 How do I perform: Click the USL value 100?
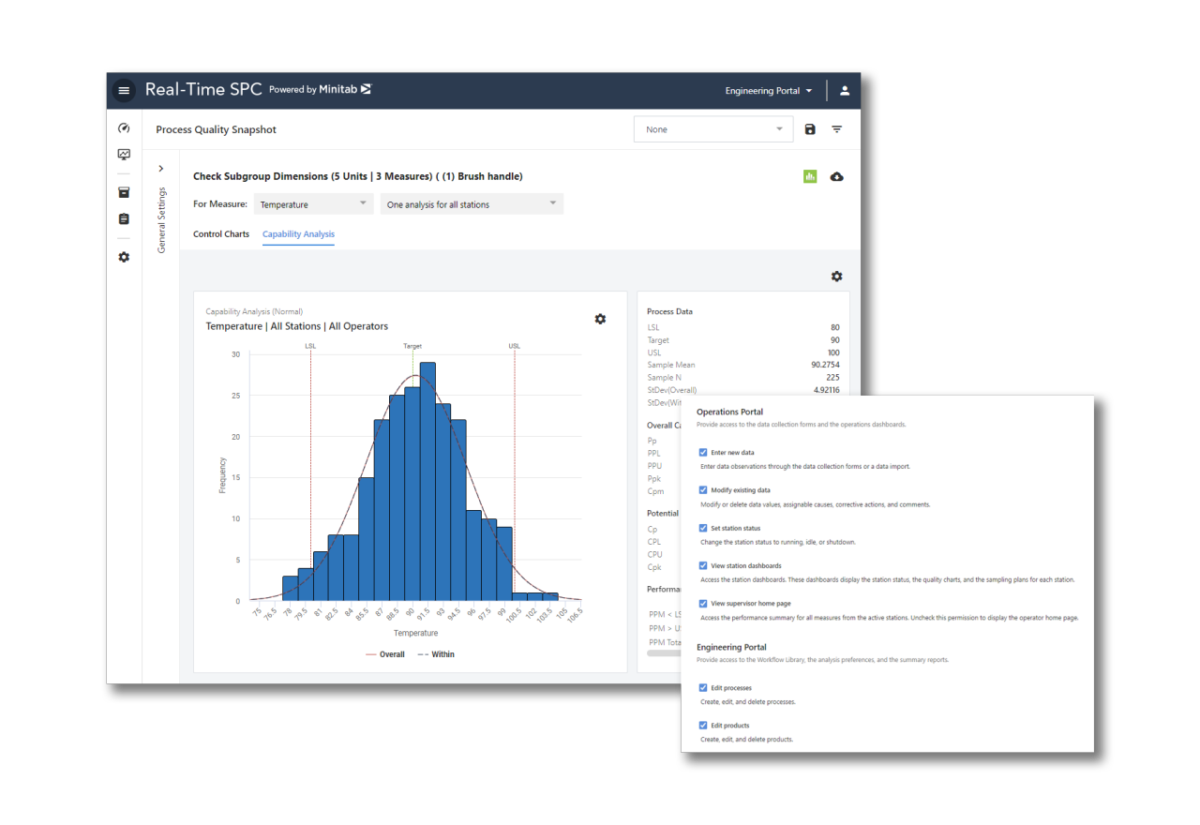click(834, 353)
